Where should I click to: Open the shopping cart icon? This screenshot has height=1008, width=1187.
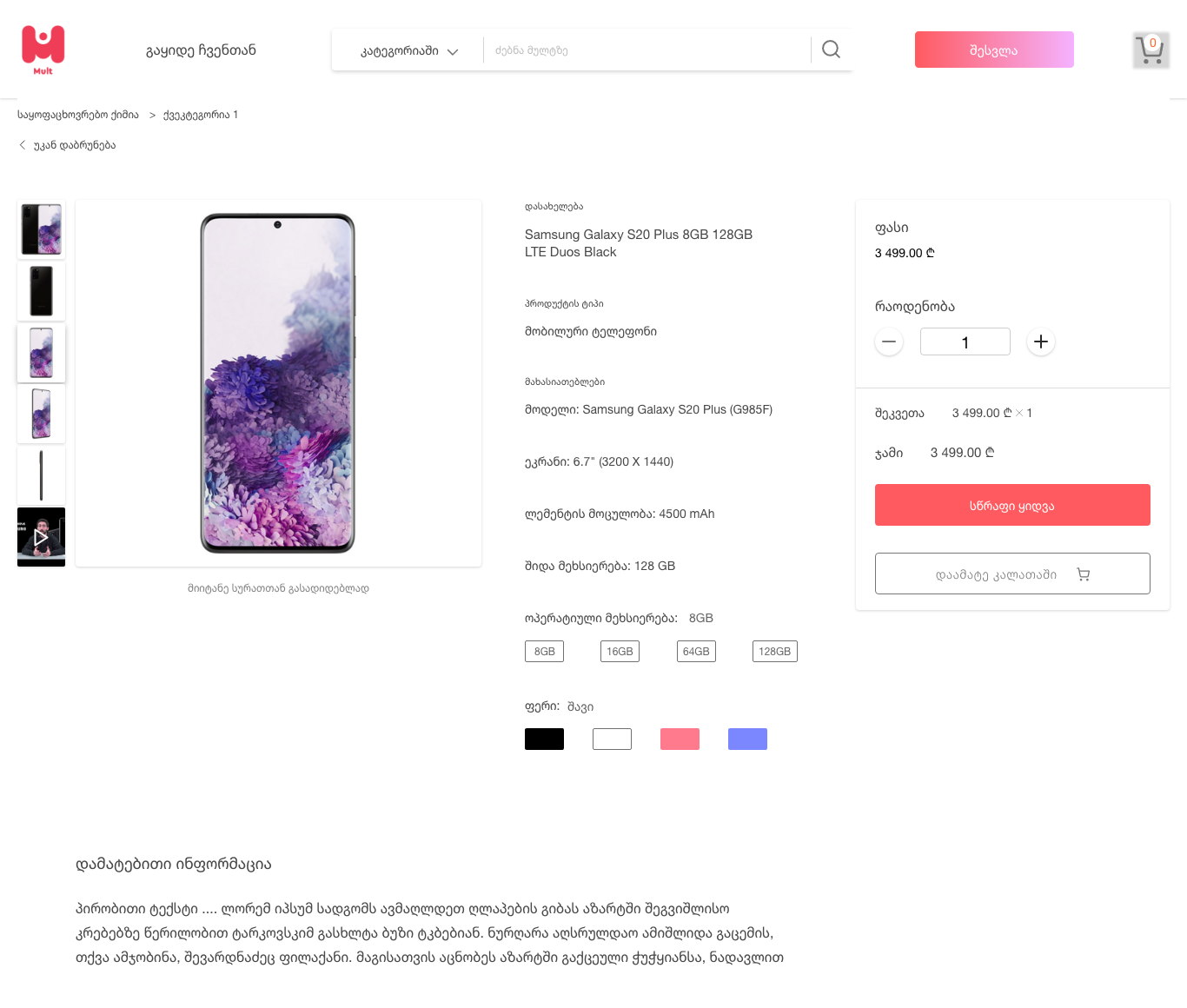pos(1151,50)
